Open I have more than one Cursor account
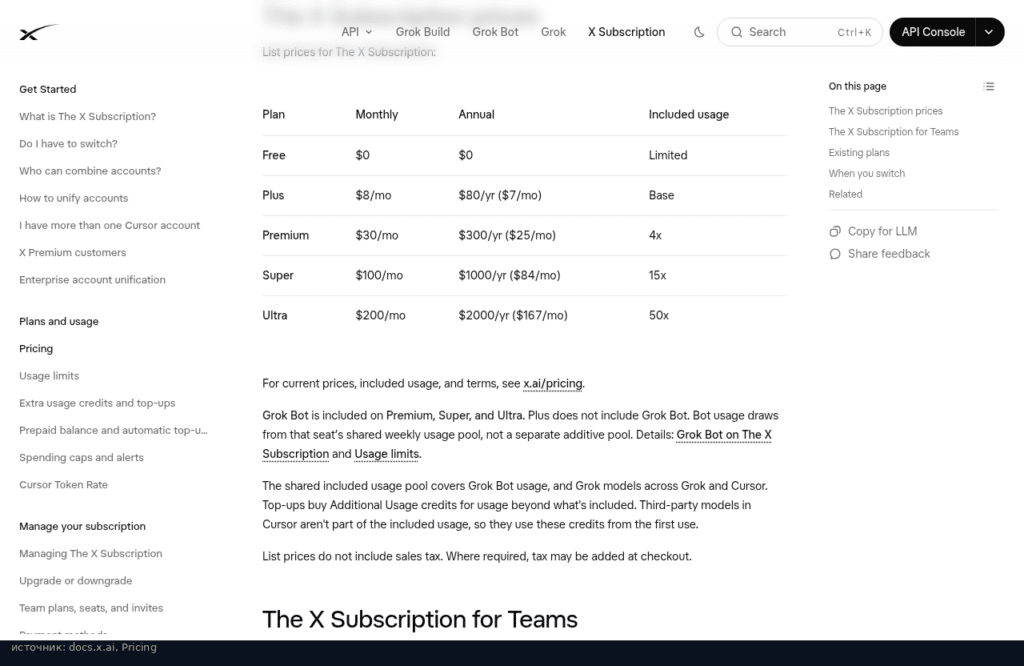Viewport: 1024px width, 666px height. click(109, 225)
